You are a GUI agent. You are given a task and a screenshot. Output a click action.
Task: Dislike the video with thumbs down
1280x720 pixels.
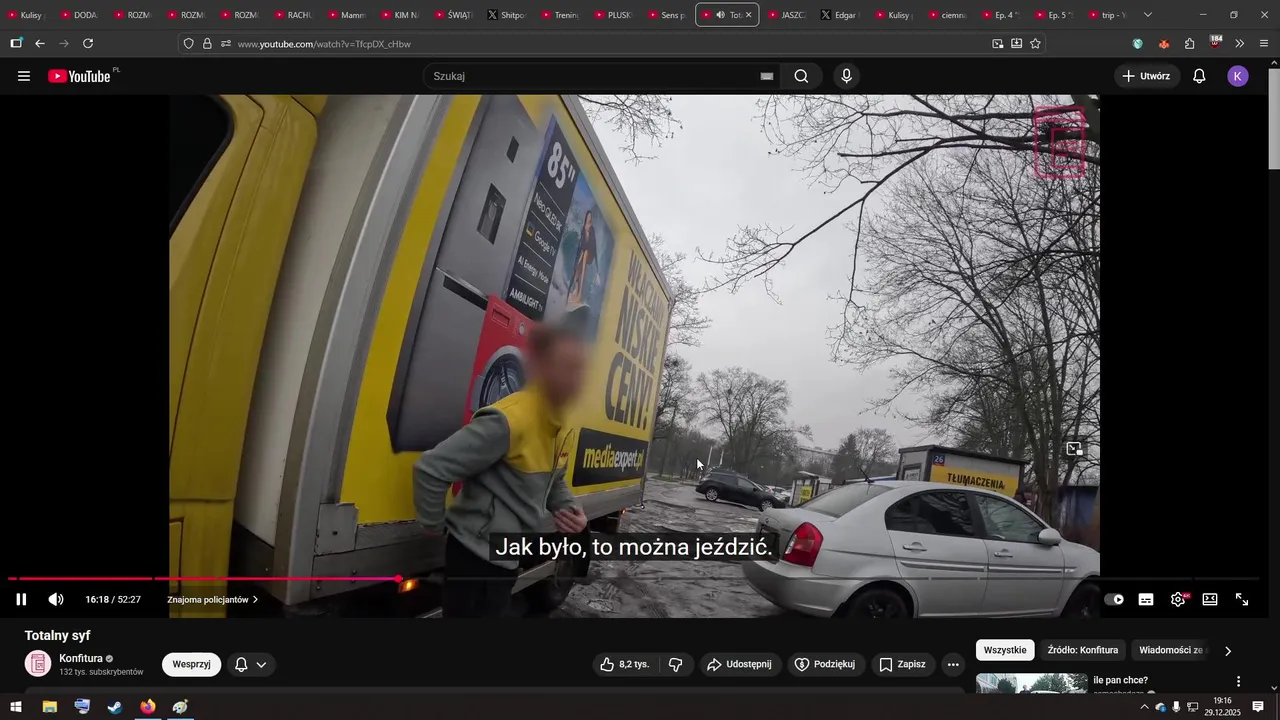pyautogui.click(x=676, y=664)
